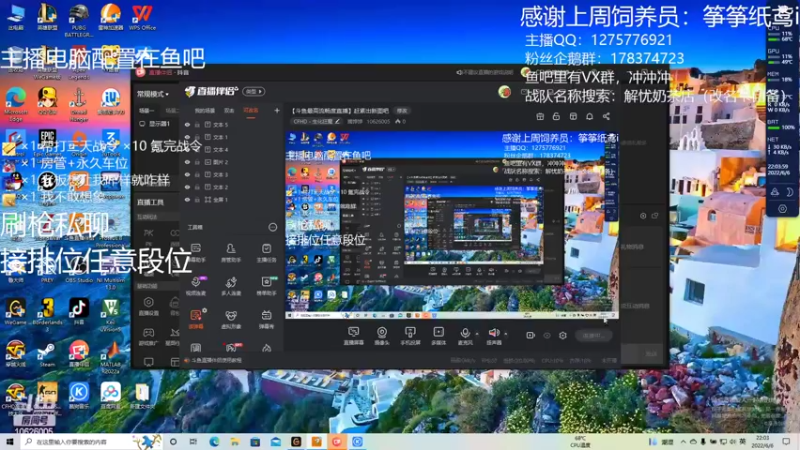Image resolution: width=800 pixels, height=450 pixels.
Task: Open 虚拟形象 virtual avatar tool
Action: pos(231,319)
